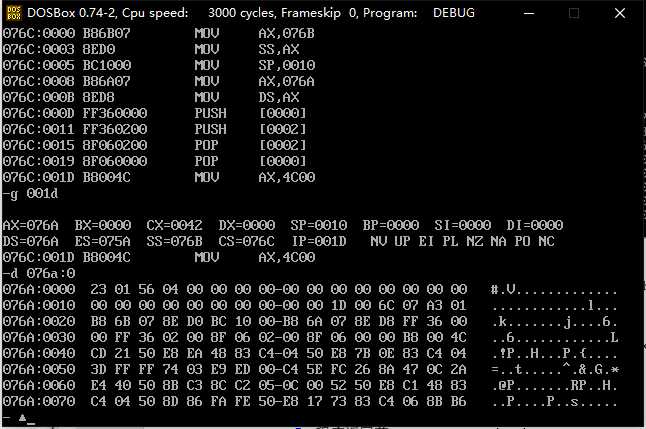Click the SI=0000 register value
Viewport: 646px width, 429px height.
coord(462,225)
